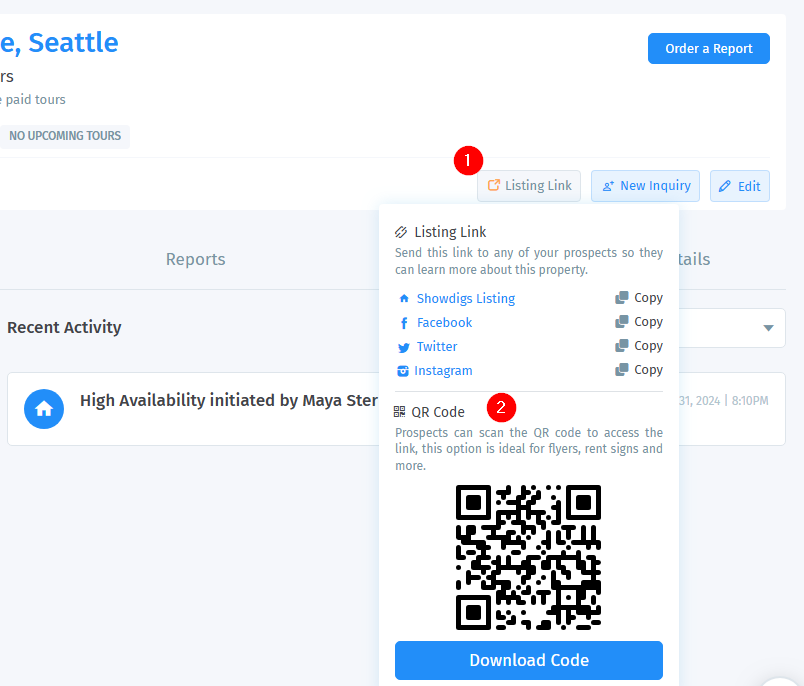This screenshot has height=686, width=804.
Task: Switch to the Reports tab
Action: (195, 259)
